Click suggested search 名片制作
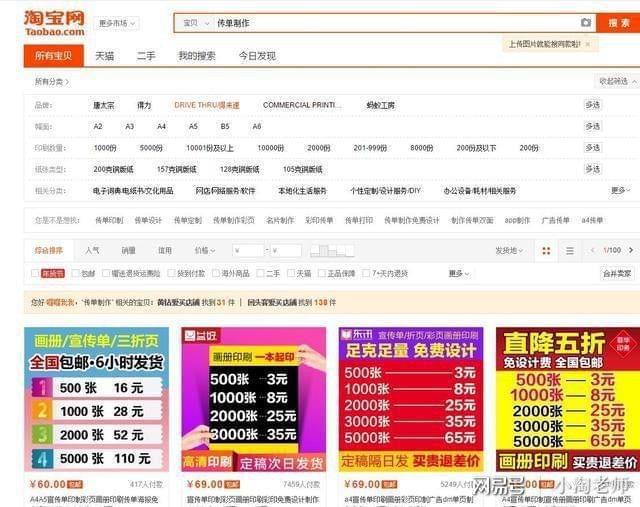This screenshot has height=507, width=640. 280,220
